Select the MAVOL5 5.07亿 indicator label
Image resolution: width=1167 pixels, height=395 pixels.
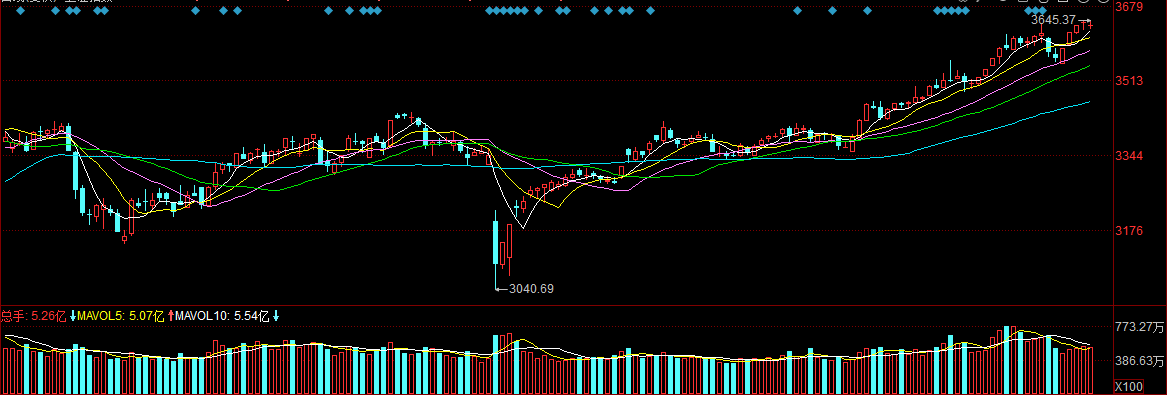click(x=121, y=316)
